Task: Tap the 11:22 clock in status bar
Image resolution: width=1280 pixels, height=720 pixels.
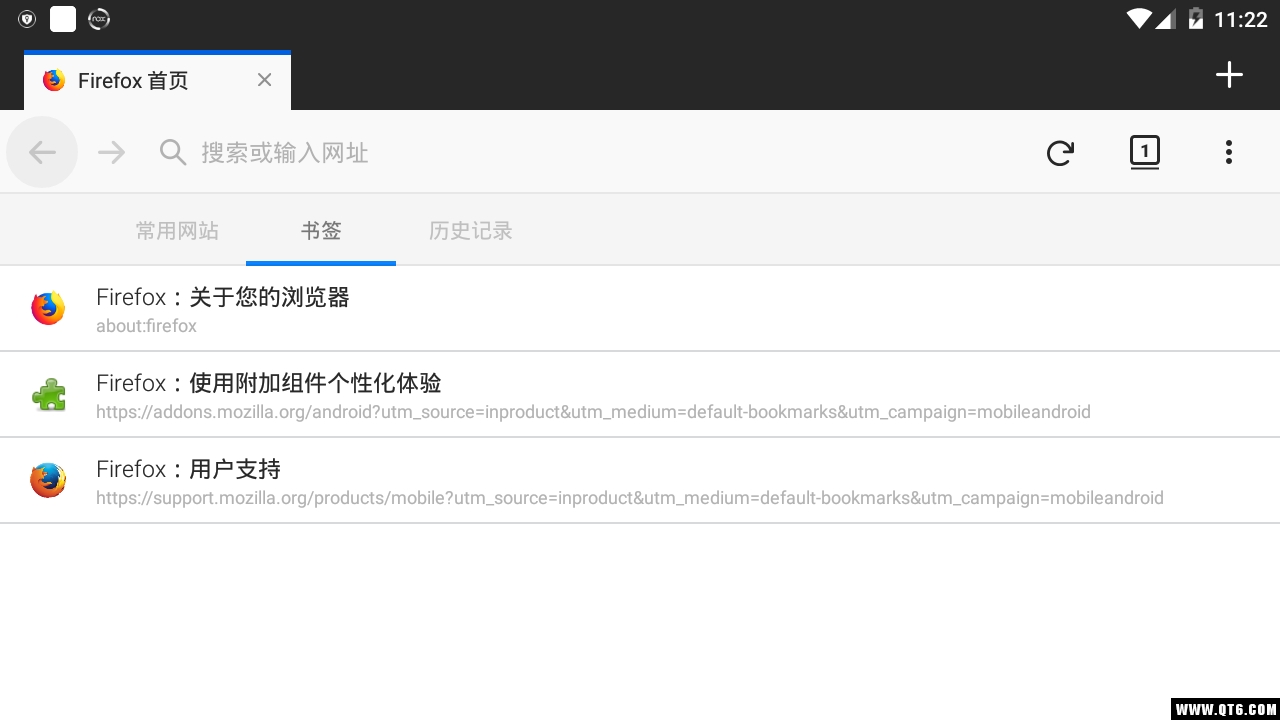Action: point(1241,20)
